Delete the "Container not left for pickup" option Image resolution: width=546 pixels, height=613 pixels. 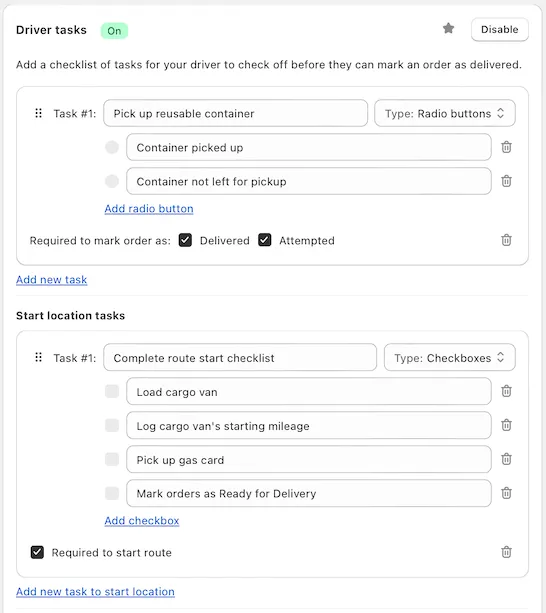tap(506, 181)
